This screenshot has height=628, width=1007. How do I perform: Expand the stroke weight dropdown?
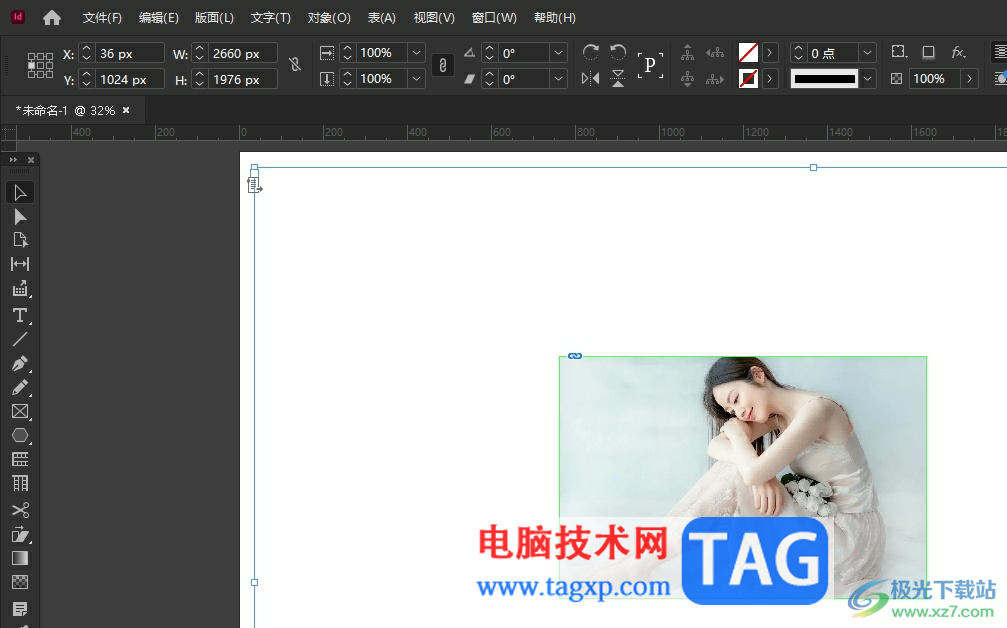(x=867, y=53)
